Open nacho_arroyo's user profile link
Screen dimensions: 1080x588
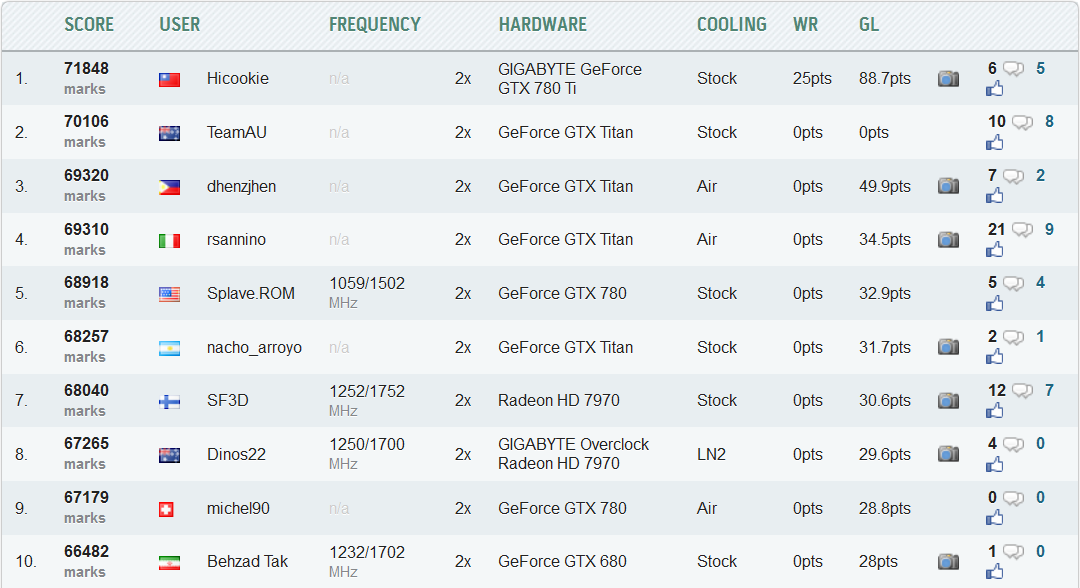tap(254, 348)
